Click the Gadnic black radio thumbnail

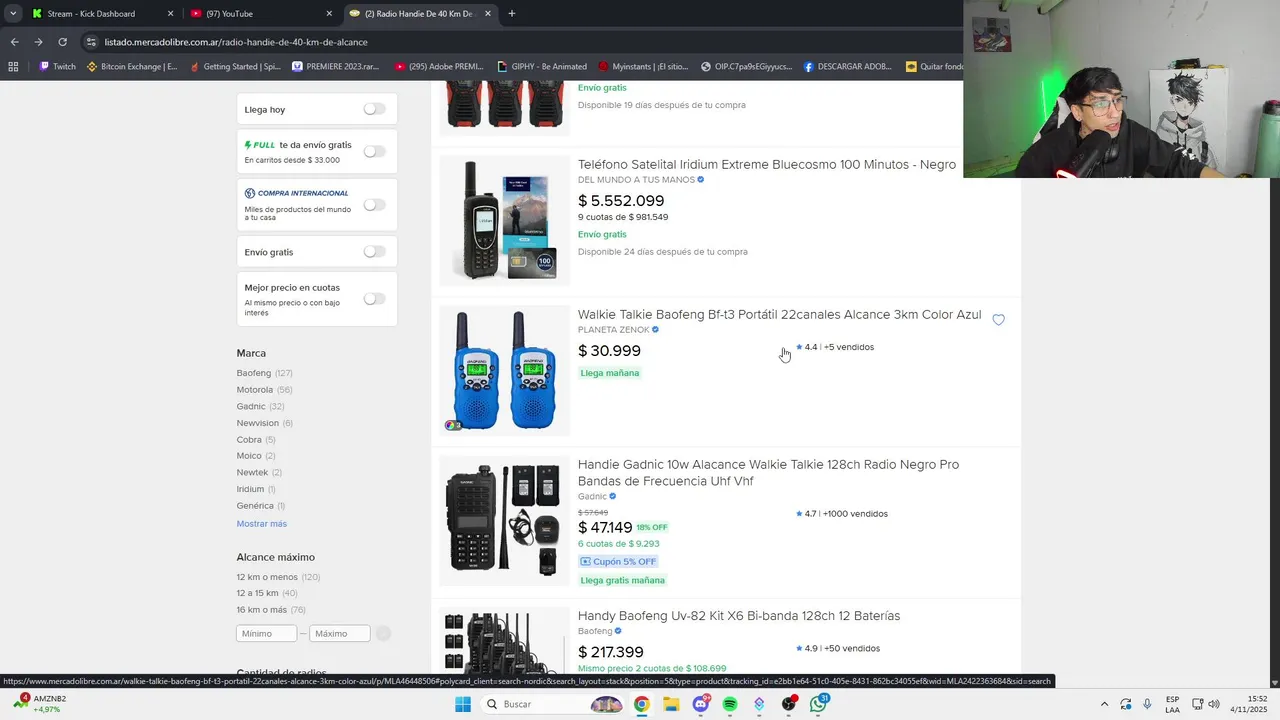pos(504,521)
